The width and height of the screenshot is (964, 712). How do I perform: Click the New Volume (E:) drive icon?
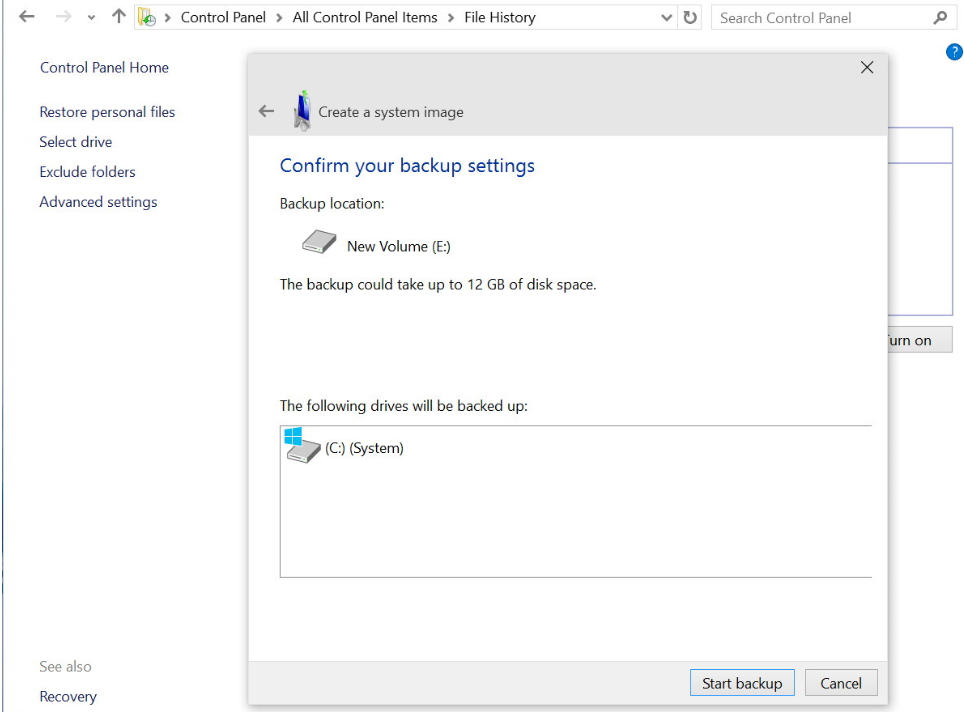pyautogui.click(x=319, y=242)
